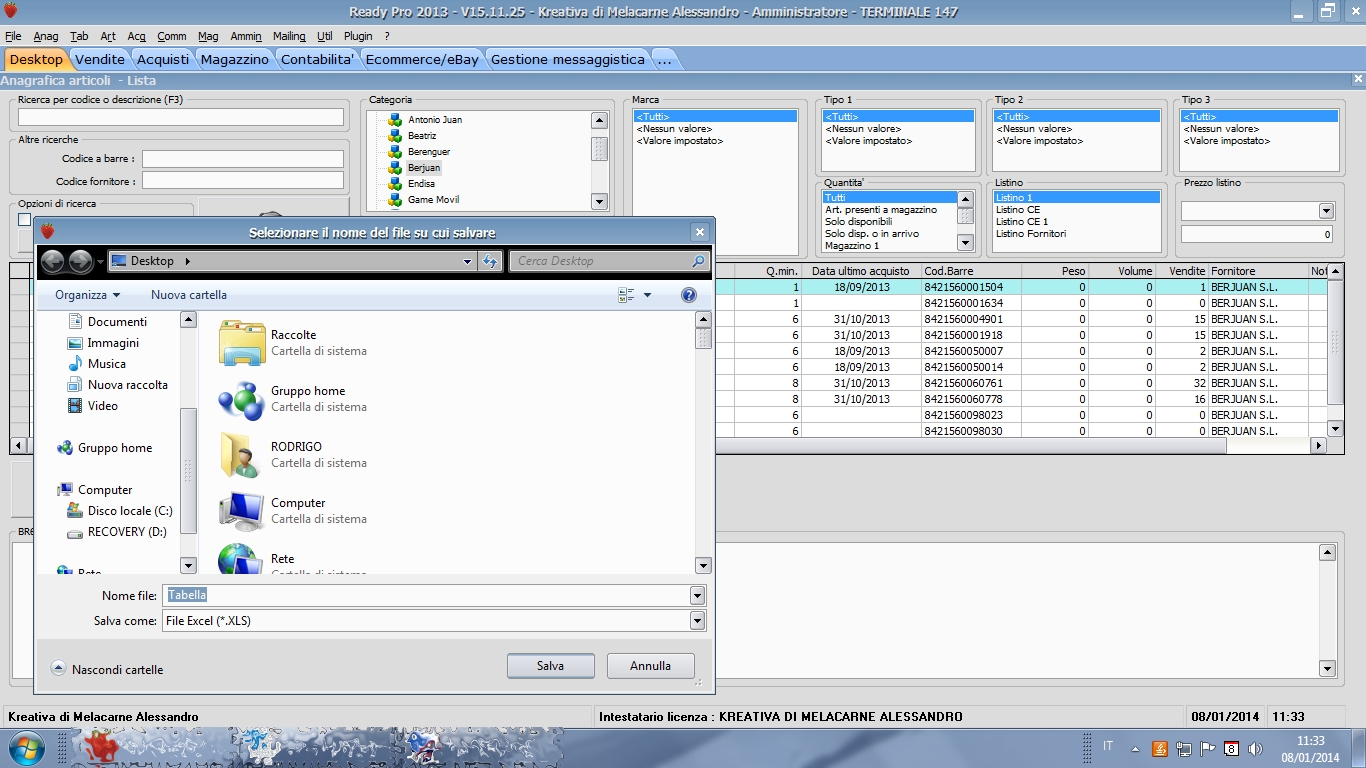This screenshot has width=1366, height=768.
Task: Select Gruppo home in the navigation pane
Action: [114, 448]
